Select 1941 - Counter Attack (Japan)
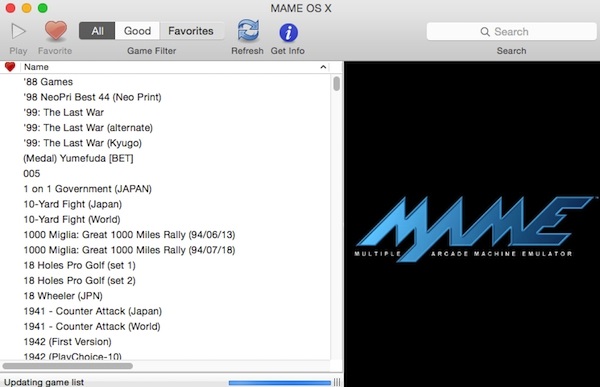This screenshot has height=387, width=600. (93, 312)
